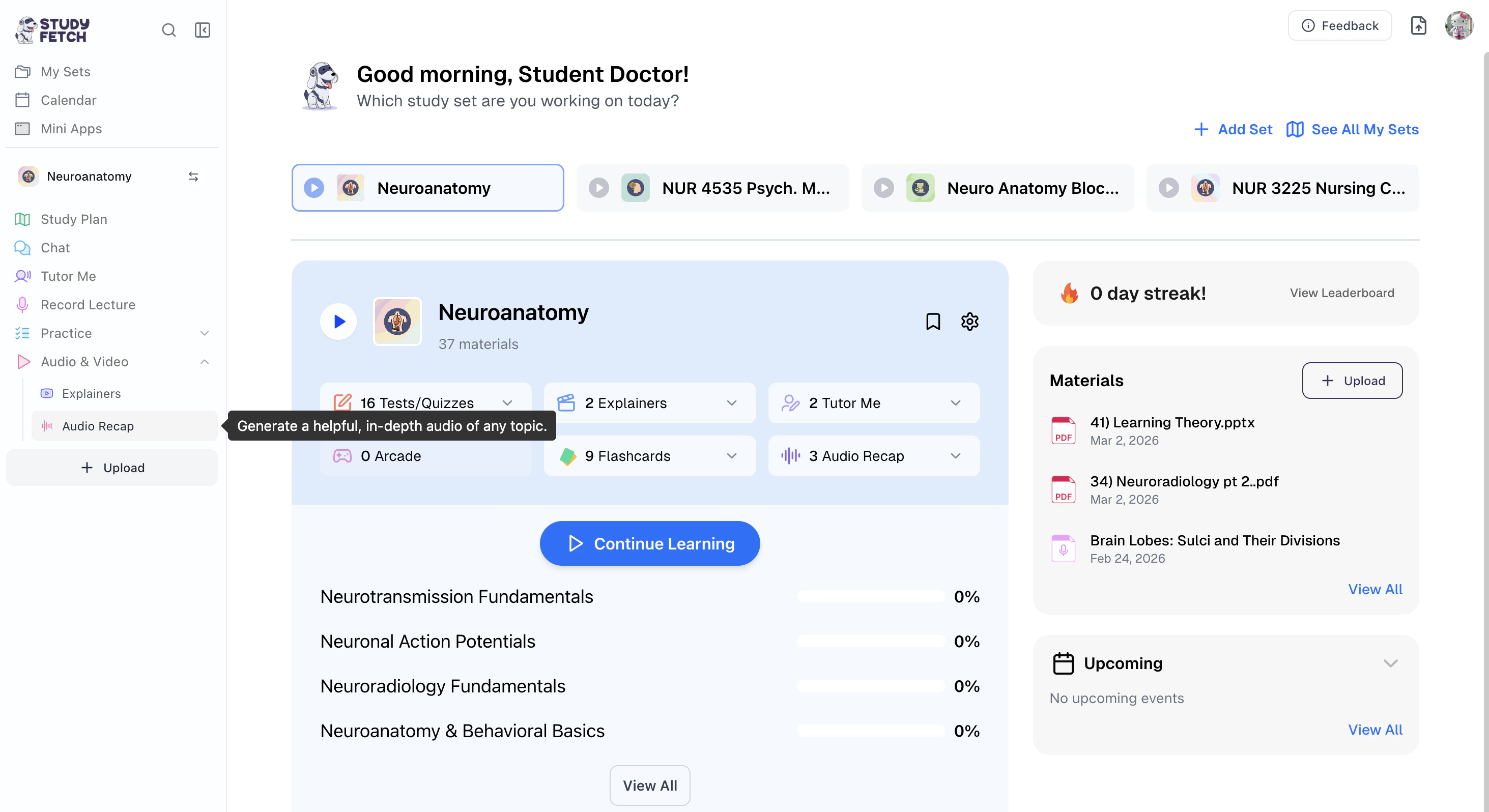The height and width of the screenshot is (812, 1489).
Task: Open the user profile avatar
Action: [1458, 25]
